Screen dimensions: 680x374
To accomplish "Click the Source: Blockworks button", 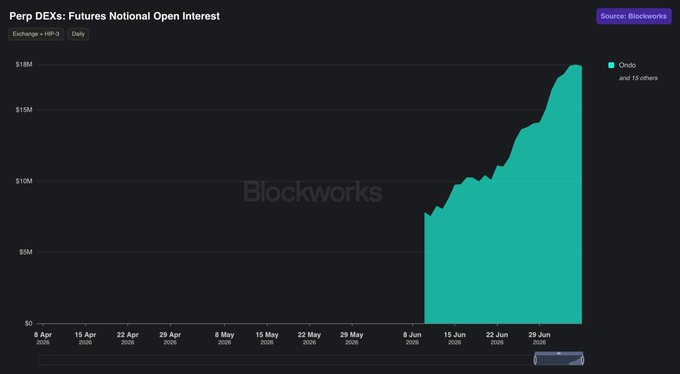I will (634, 16).
